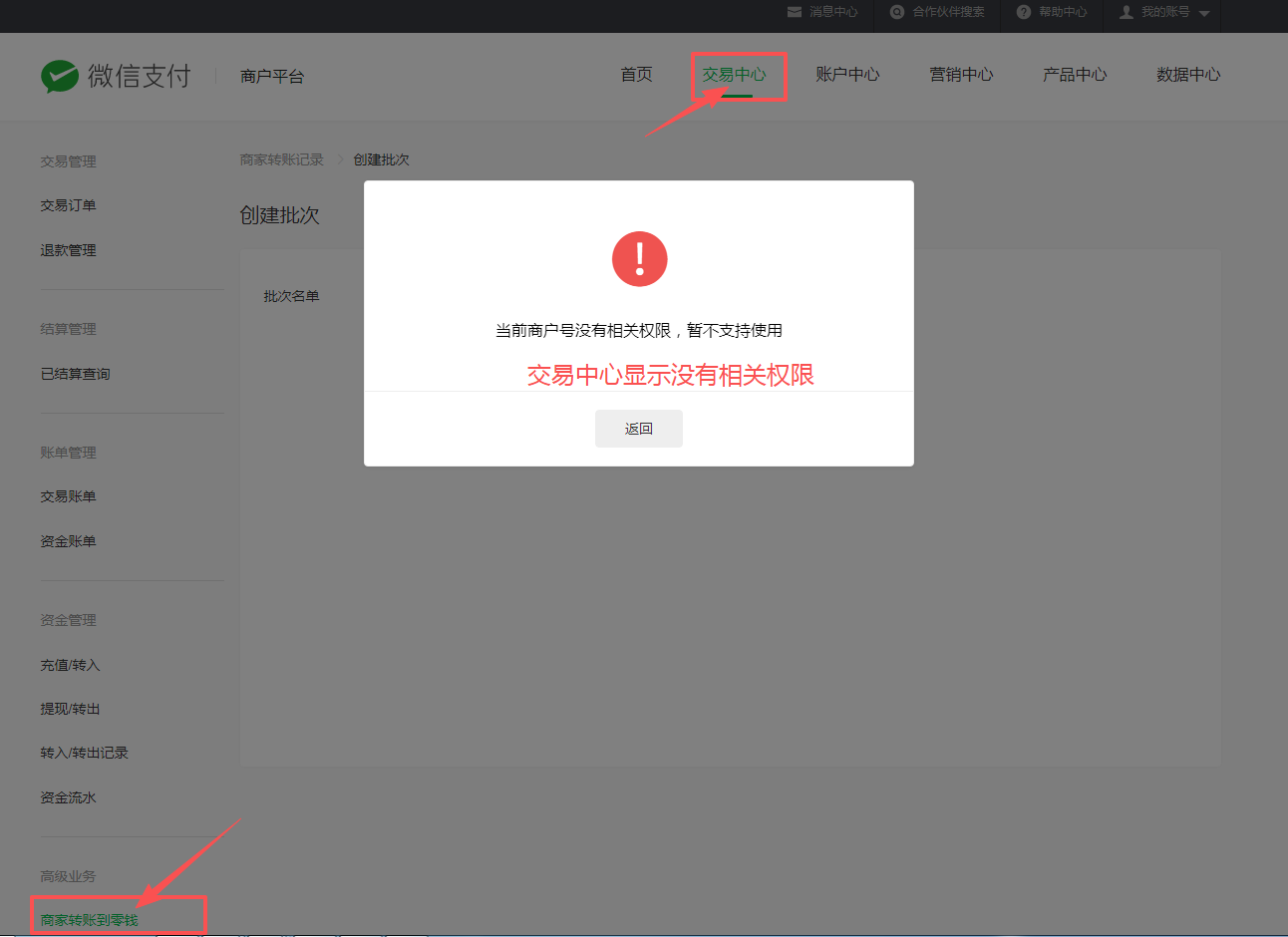Screen dimensions: 1288x937
Task: Click the 创建批次 breadcrumb text
Action: (381, 159)
